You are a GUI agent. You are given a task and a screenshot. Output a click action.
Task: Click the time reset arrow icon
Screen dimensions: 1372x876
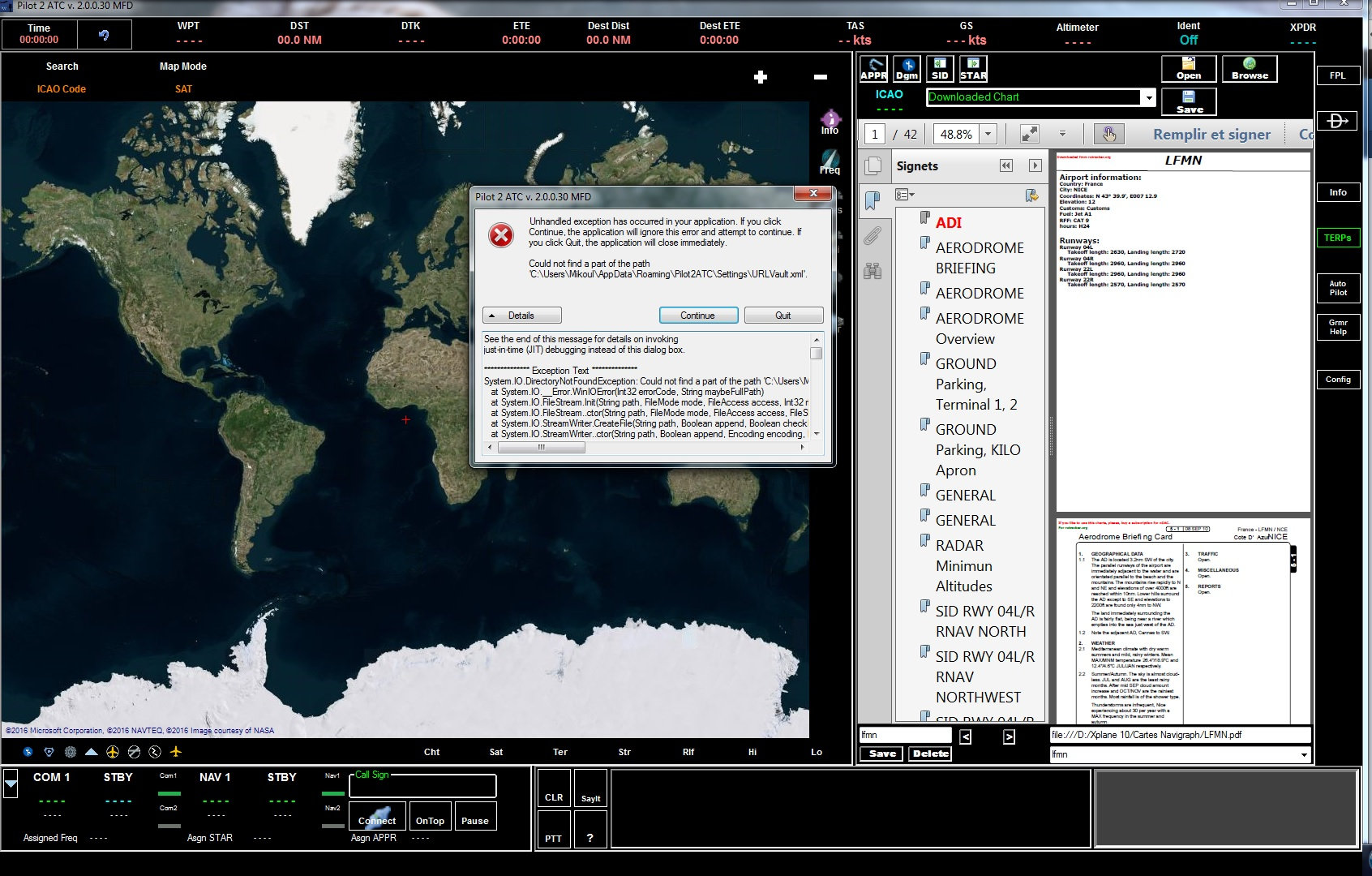tap(104, 35)
